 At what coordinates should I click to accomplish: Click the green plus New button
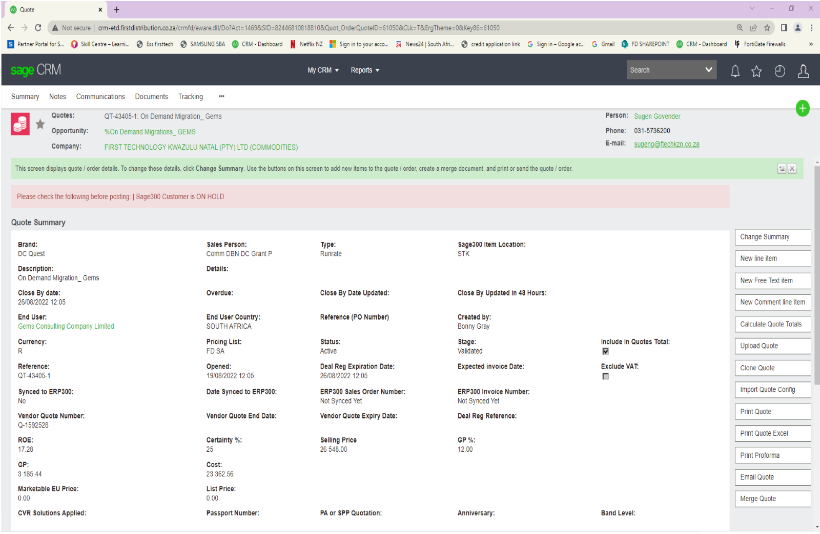point(802,108)
